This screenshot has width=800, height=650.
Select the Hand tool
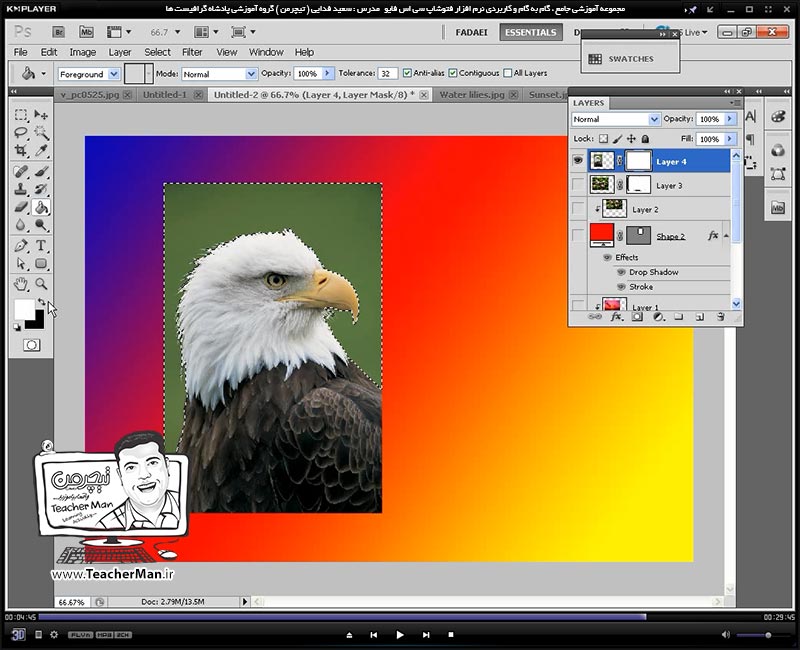coord(21,284)
